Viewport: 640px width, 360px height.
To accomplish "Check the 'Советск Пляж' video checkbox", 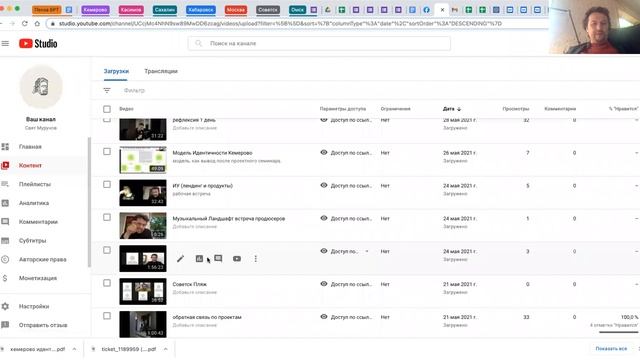I will click(x=107, y=283).
